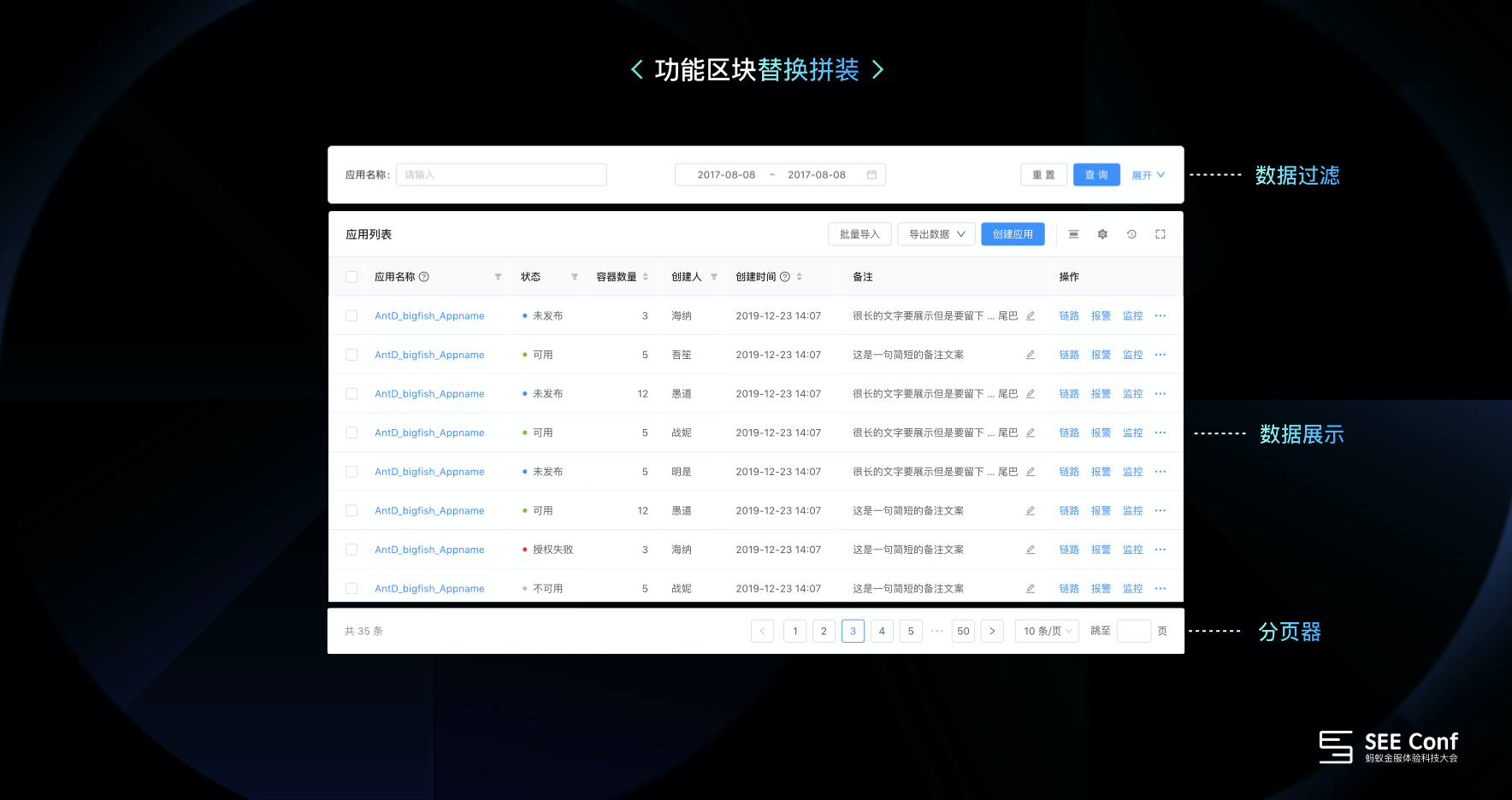This screenshot has width=1512, height=800.
Task: Open the filter menu for 应用名称 column
Action: 498,277
